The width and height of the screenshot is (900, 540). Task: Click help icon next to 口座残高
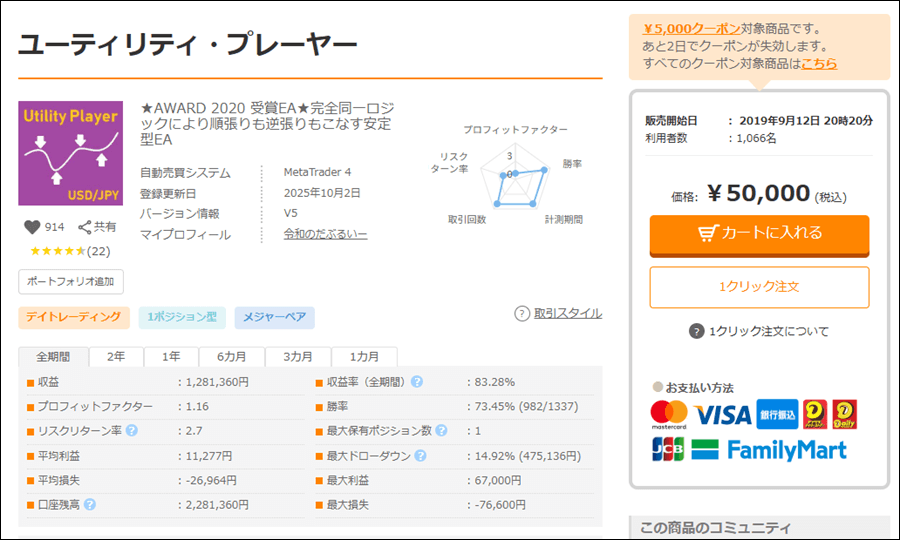(90, 504)
